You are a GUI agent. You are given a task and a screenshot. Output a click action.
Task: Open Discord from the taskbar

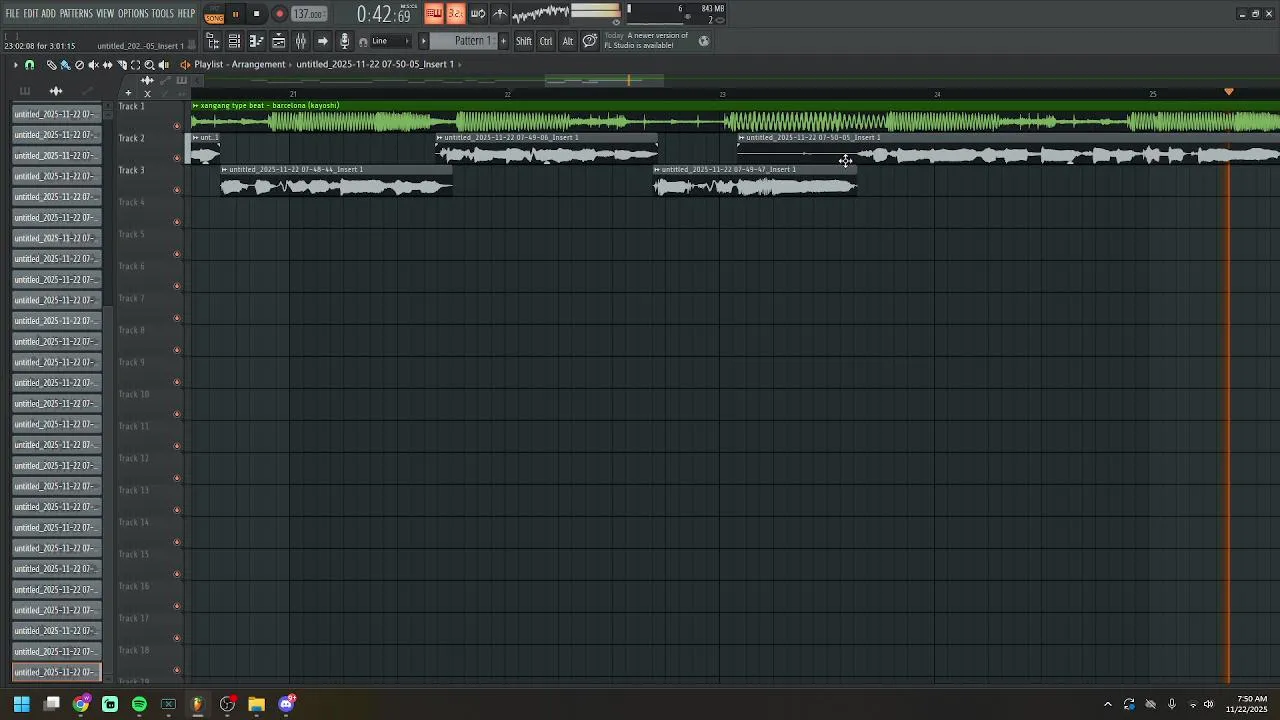(x=286, y=704)
